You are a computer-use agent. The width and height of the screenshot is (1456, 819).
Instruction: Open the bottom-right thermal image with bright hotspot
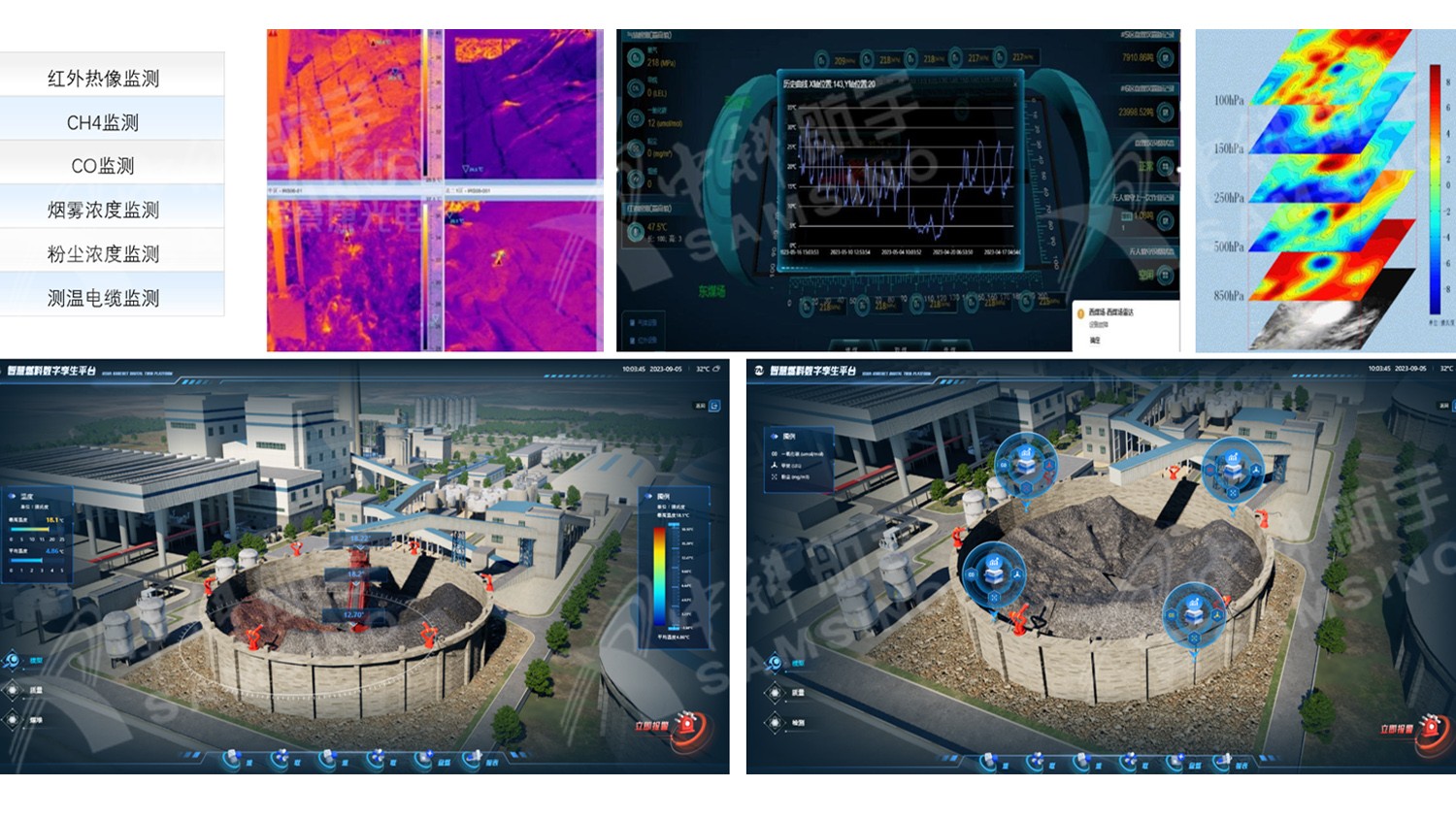(522, 274)
